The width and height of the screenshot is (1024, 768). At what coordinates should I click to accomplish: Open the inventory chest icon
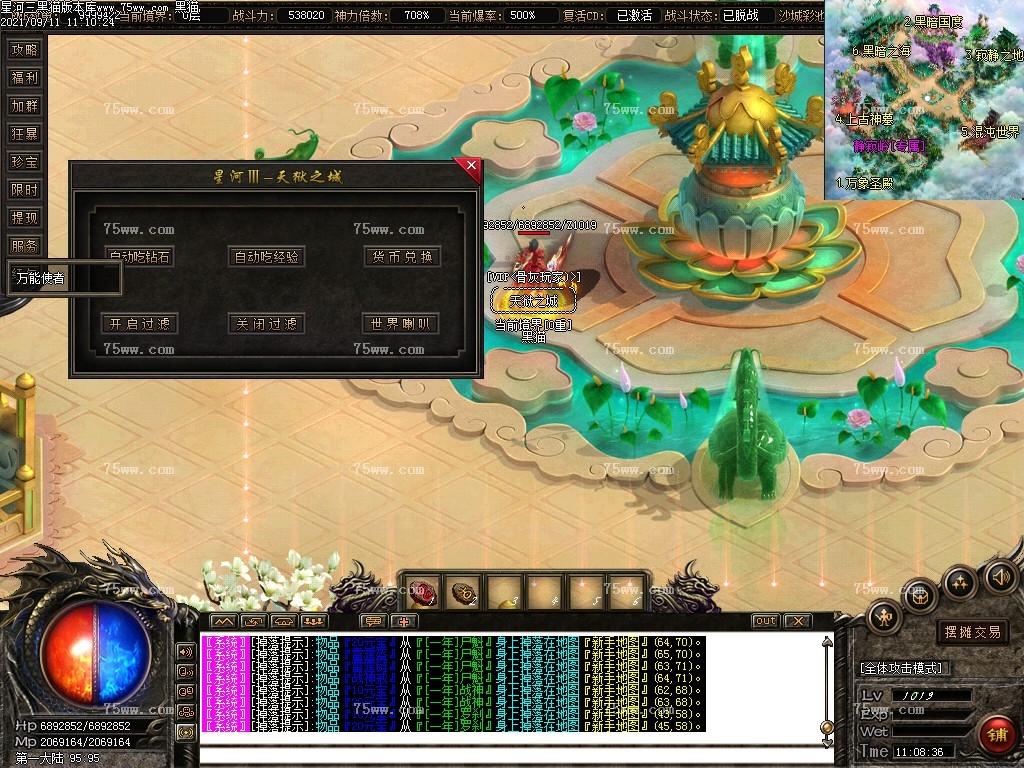[920, 597]
